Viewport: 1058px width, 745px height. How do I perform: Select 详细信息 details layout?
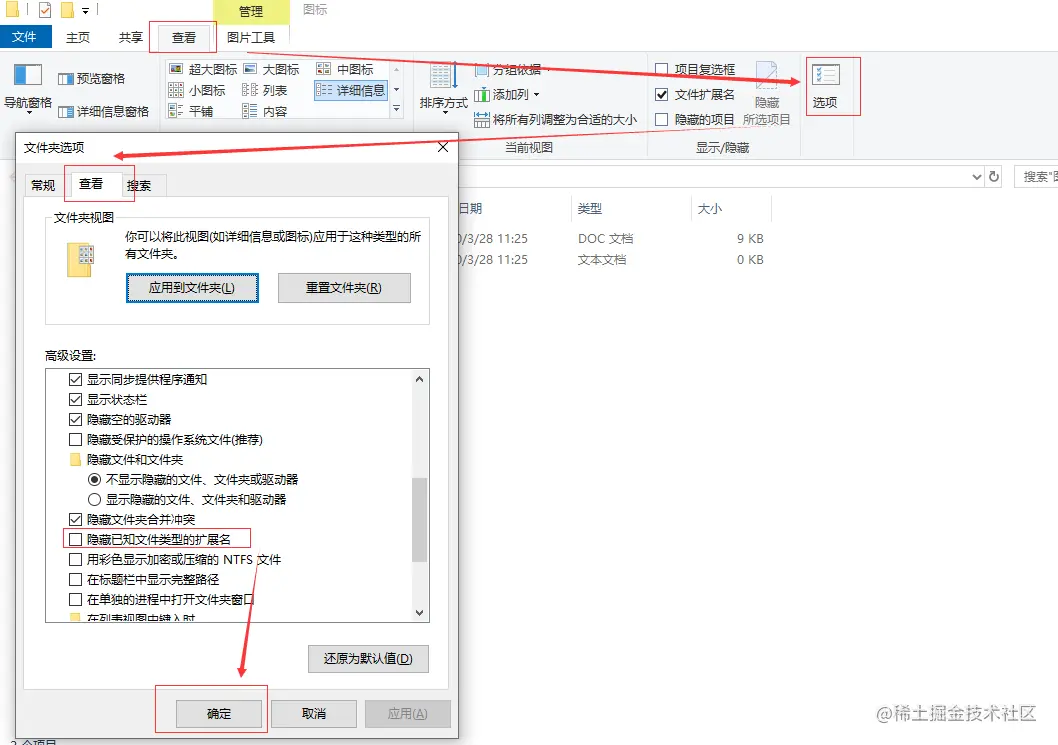[x=351, y=90]
